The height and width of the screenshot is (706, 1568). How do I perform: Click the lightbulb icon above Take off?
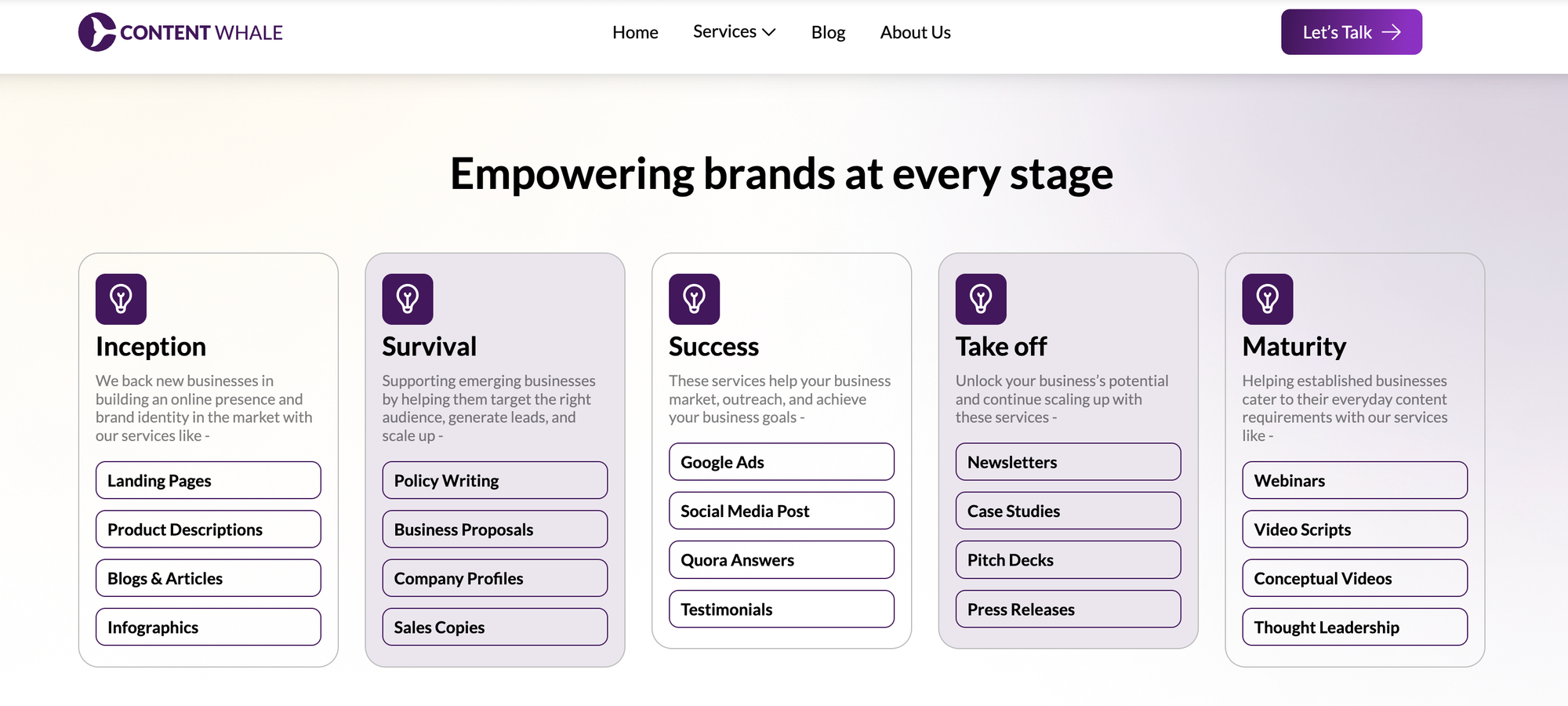(981, 299)
